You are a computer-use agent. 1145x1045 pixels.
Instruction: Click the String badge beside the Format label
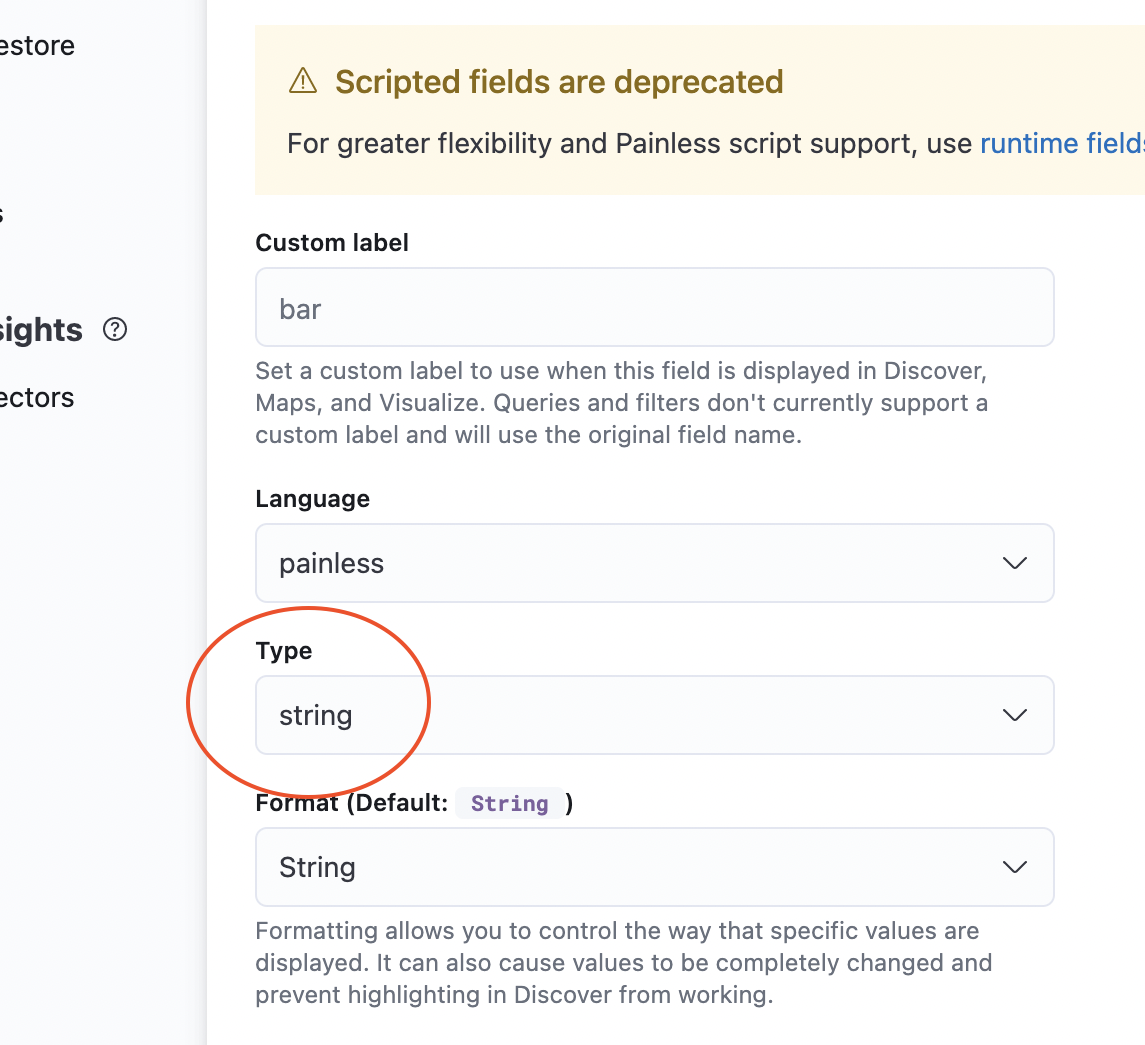510,803
